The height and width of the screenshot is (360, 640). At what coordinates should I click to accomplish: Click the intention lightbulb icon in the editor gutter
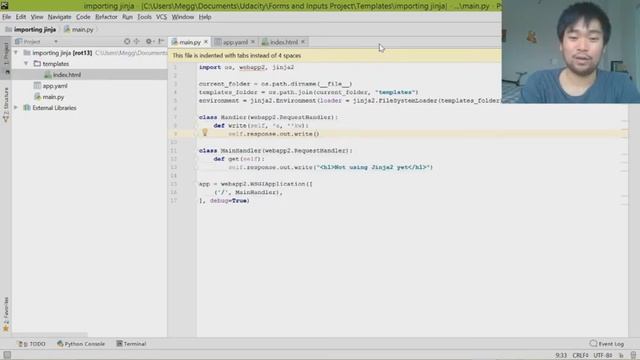tap(205, 132)
